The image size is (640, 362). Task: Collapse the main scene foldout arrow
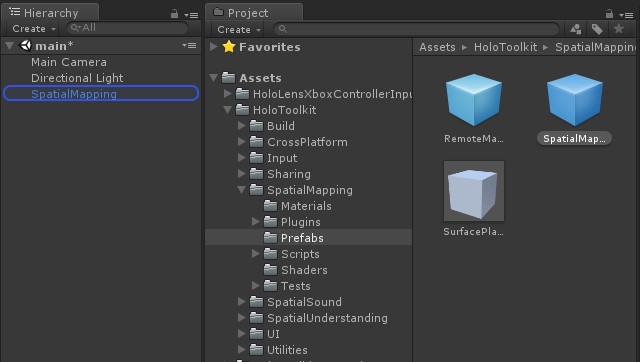tap(9, 46)
